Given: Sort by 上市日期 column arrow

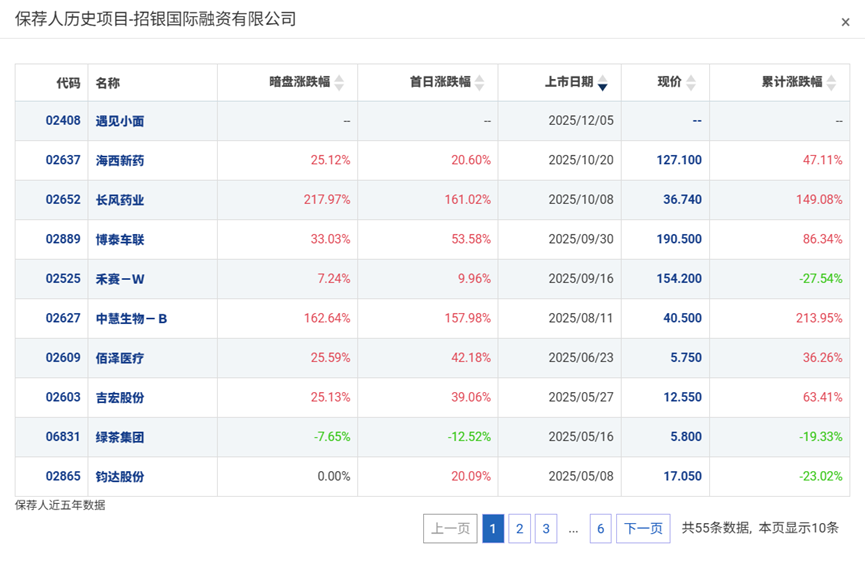Looking at the screenshot, I should [x=602, y=83].
